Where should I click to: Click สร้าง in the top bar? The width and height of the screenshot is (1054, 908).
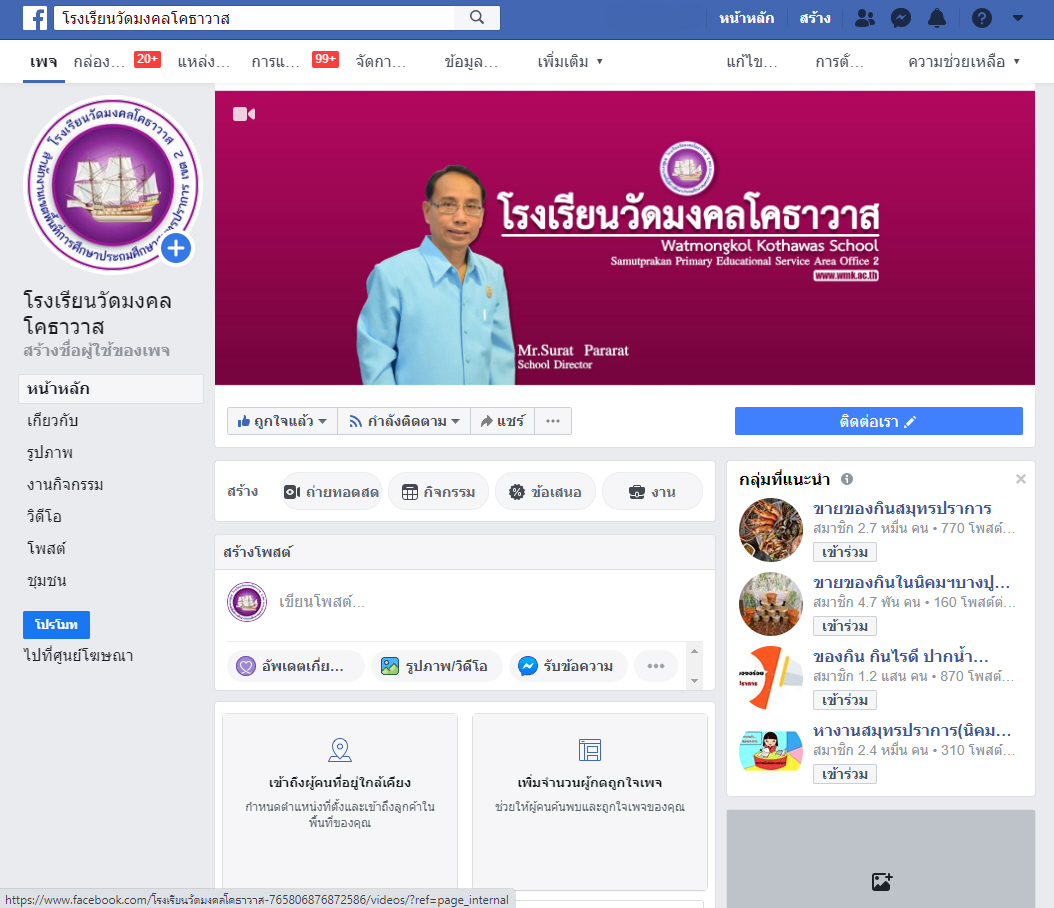815,18
